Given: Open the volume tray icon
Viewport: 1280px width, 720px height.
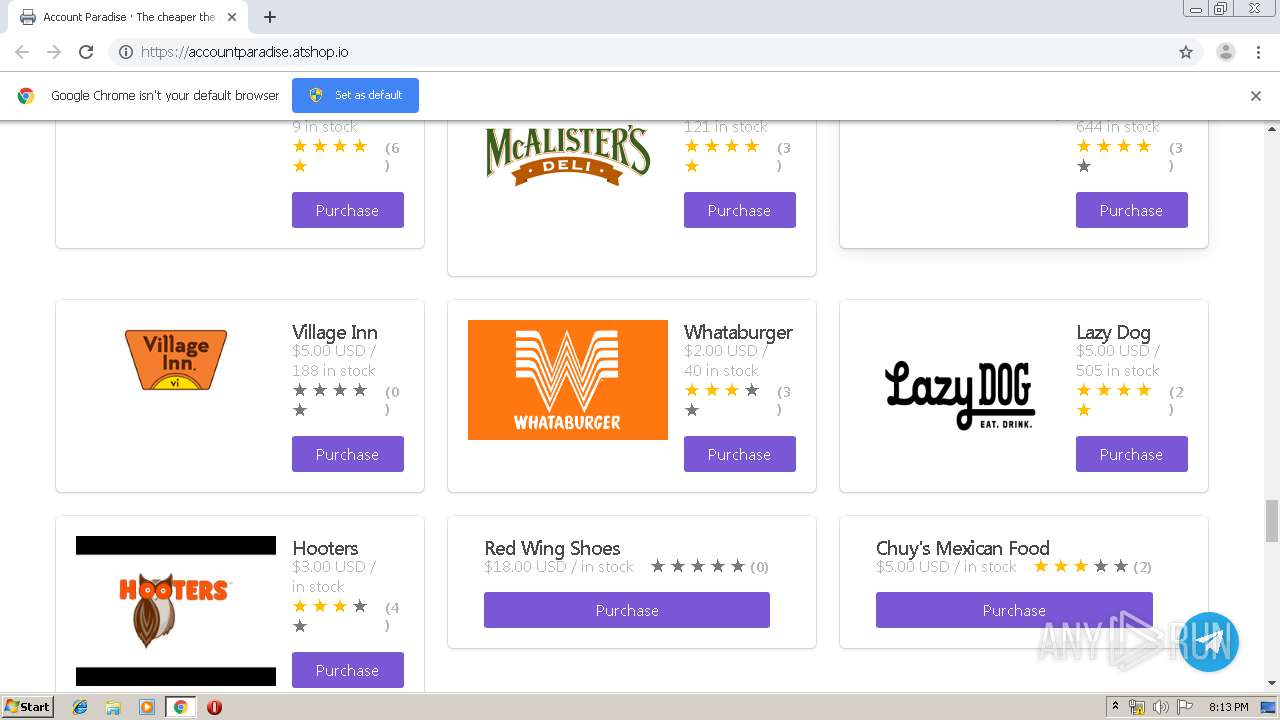Looking at the screenshot, I should pyautogui.click(x=1161, y=707).
